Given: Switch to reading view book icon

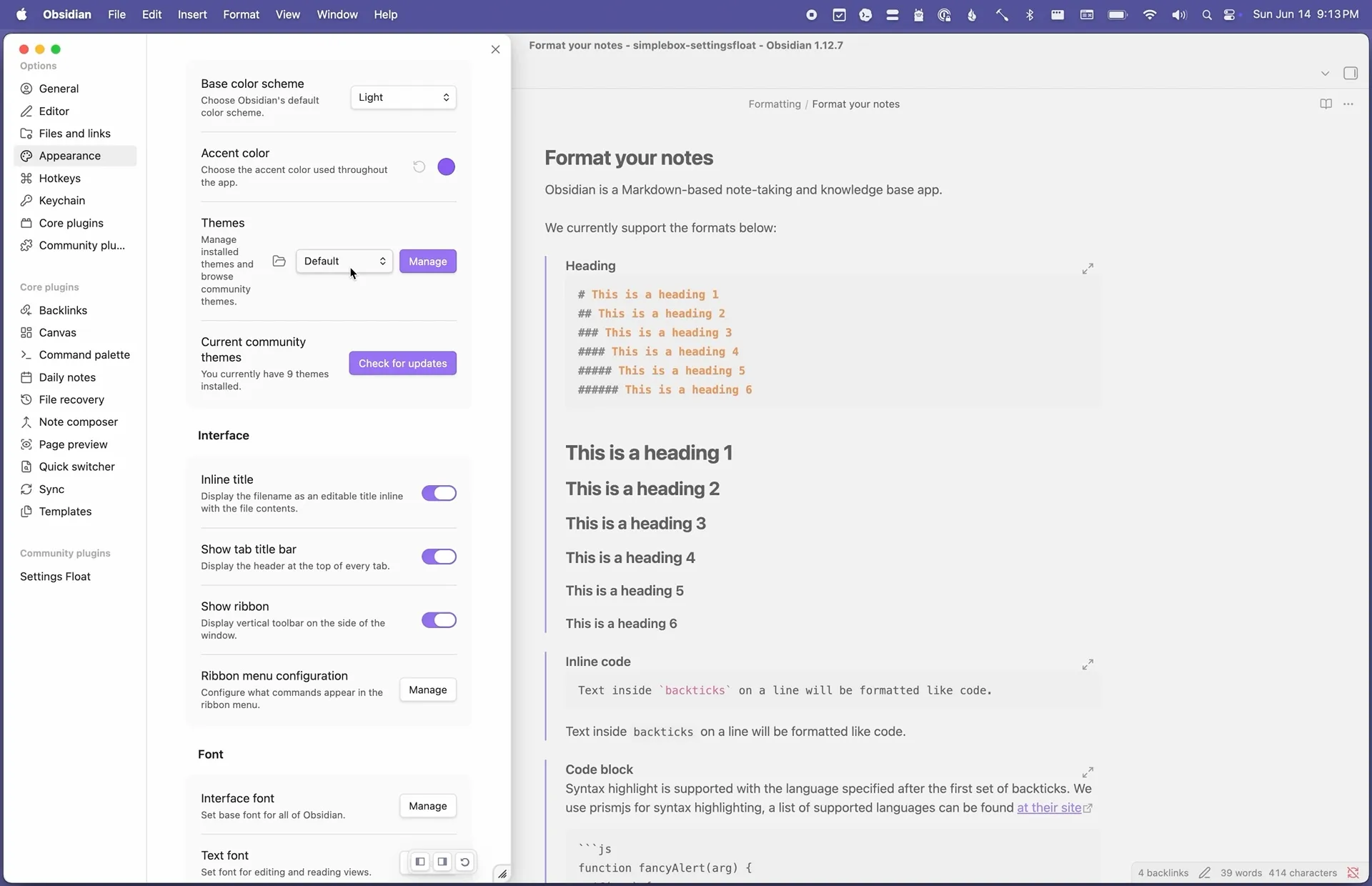Looking at the screenshot, I should tap(1326, 104).
